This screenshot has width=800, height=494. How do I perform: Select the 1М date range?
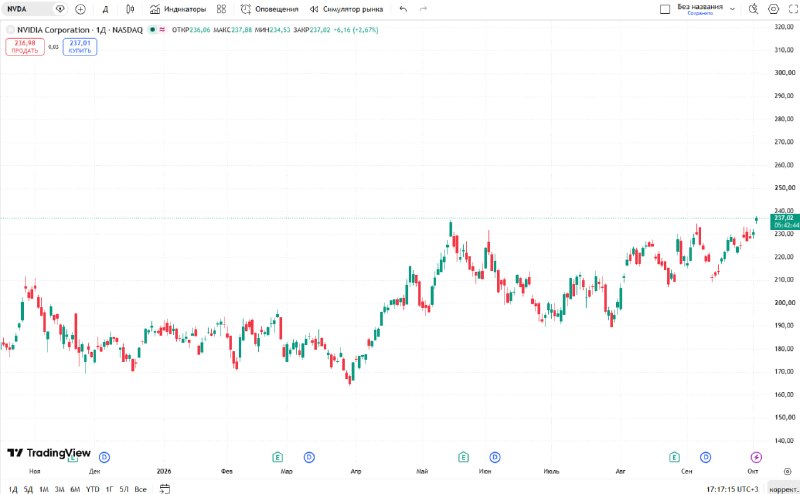[x=44, y=489]
